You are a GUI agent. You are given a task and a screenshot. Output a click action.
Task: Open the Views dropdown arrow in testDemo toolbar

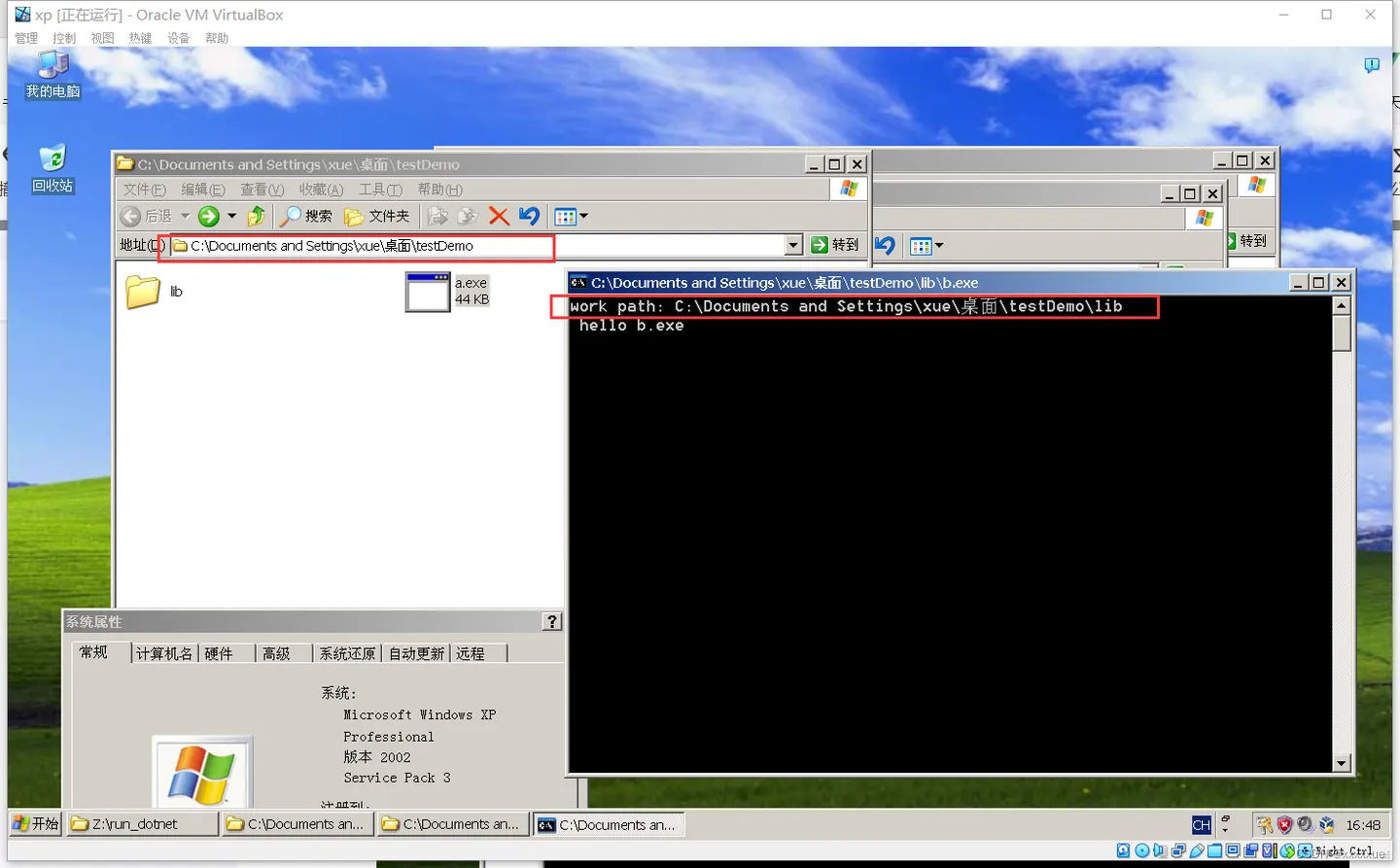[x=583, y=216]
